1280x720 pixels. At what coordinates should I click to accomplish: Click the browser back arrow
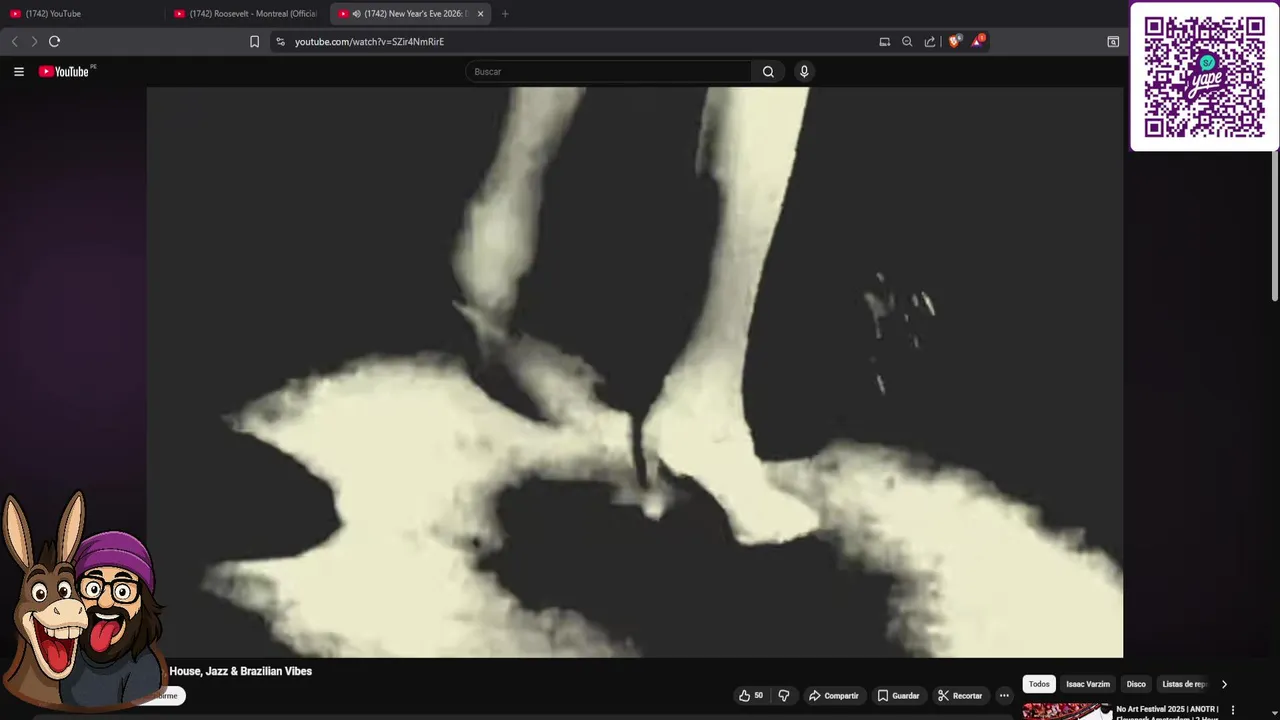tap(14, 41)
